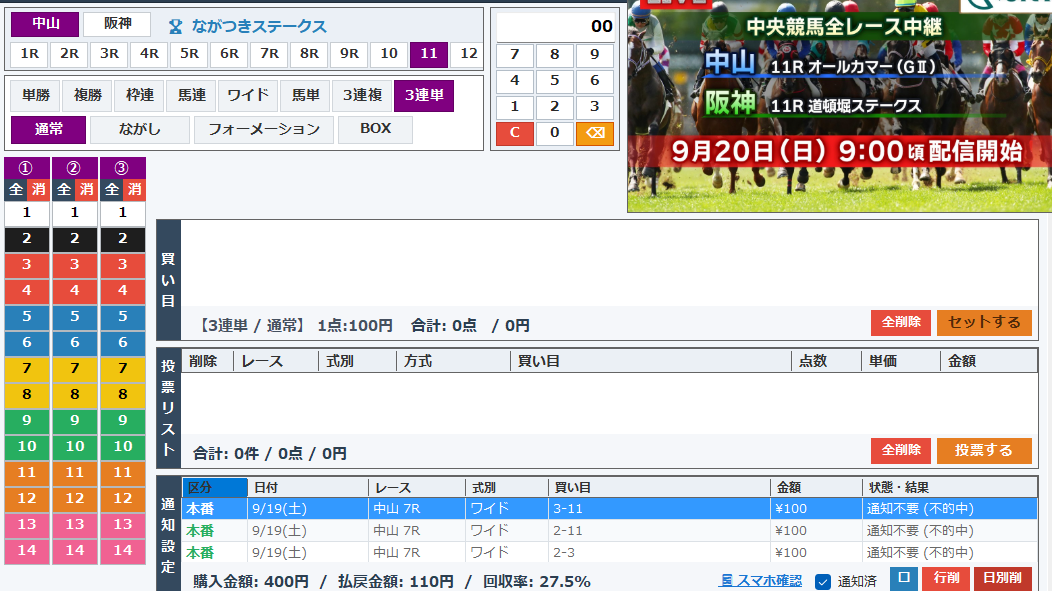The image size is (1052, 591).
Task: Click the 日別削 delete button
Action: (1002, 578)
